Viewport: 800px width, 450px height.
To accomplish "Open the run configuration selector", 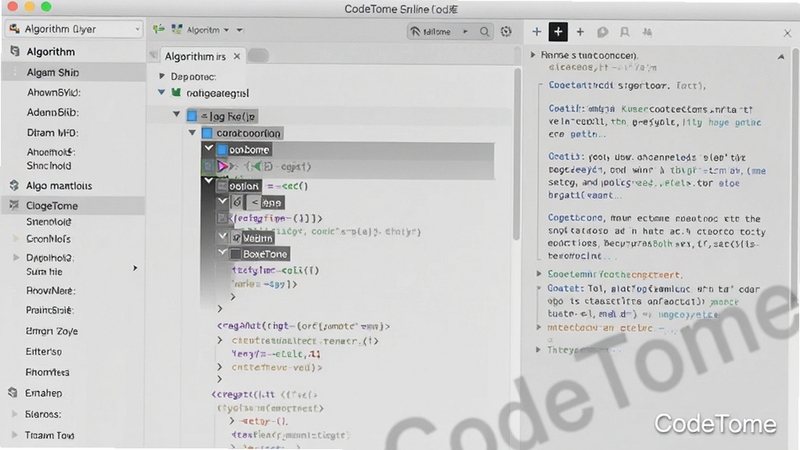I will click(439, 32).
